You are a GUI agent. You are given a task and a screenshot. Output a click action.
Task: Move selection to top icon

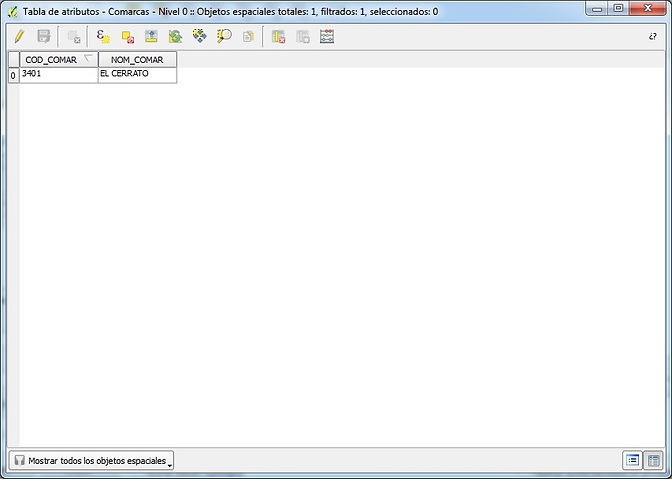[x=151, y=36]
